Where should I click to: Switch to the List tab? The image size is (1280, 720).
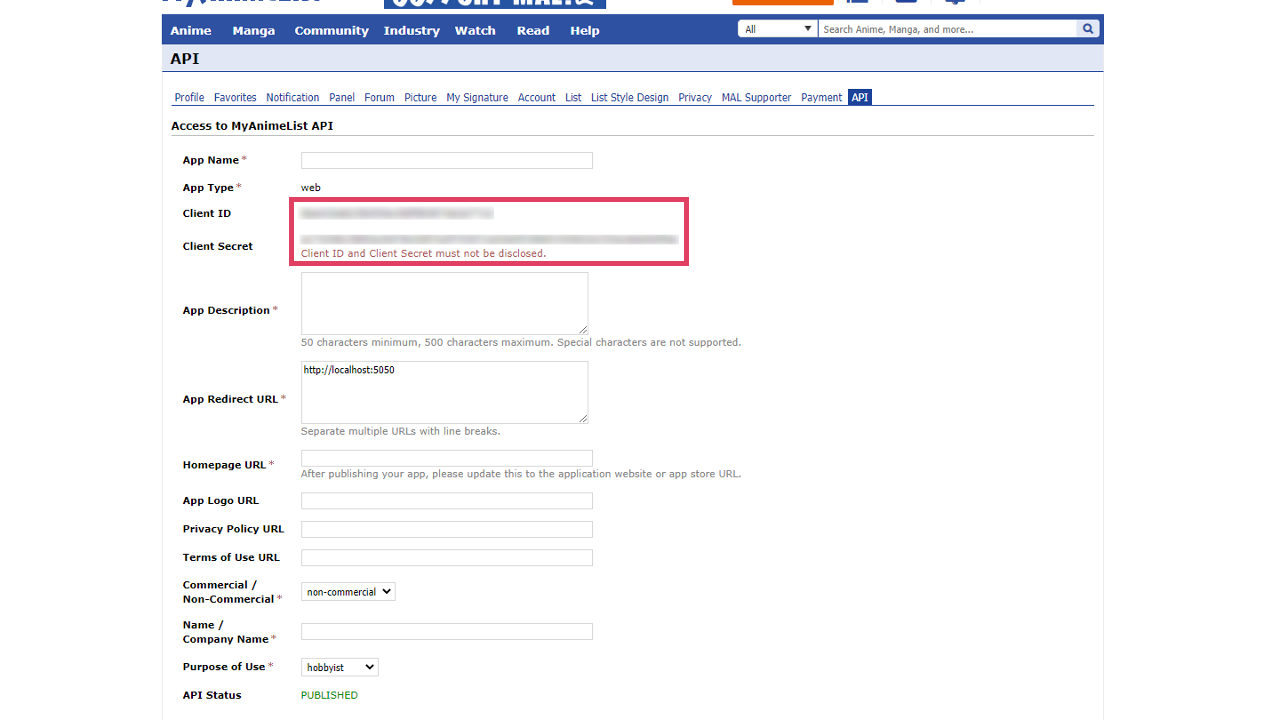[x=573, y=97]
